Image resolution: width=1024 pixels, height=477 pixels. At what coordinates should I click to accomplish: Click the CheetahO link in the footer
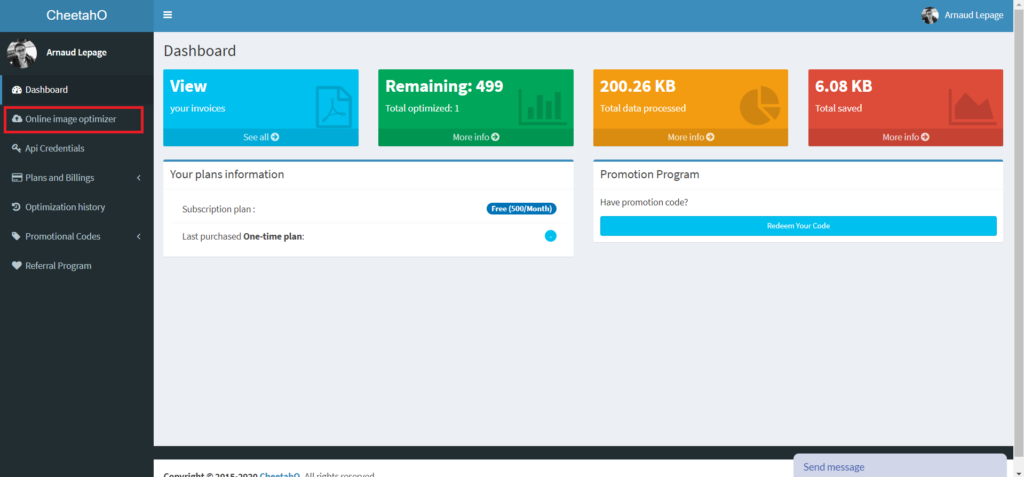tap(280, 474)
